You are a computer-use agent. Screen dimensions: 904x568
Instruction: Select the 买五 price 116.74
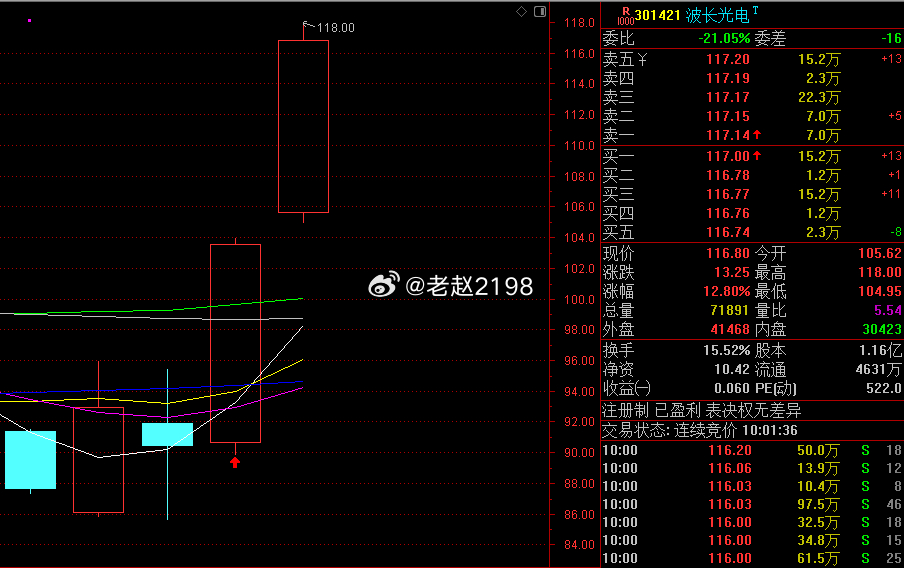[x=728, y=232]
